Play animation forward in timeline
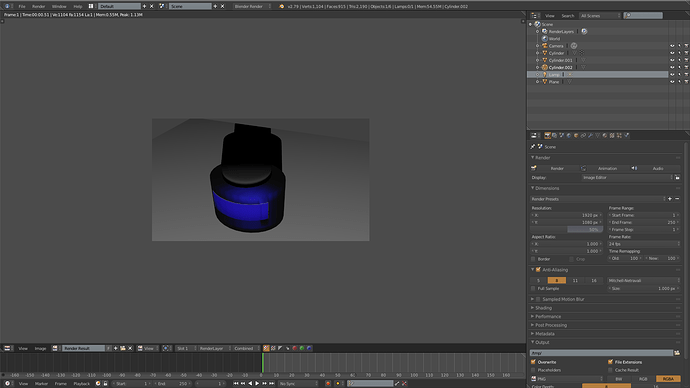This screenshot has height=388, width=690. 257,384
